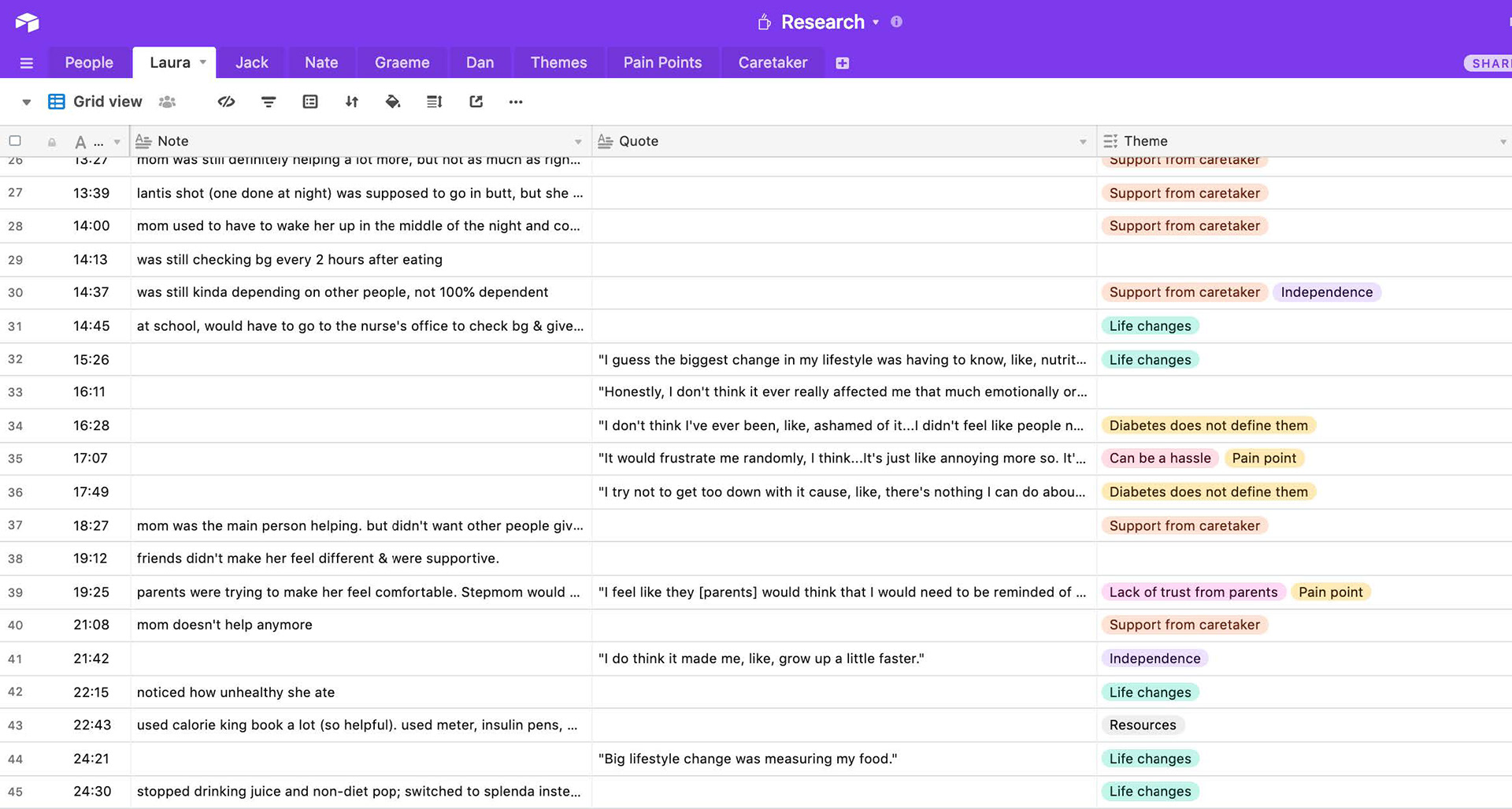Click the Note field type icon
This screenshot has height=809, width=1512.
click(143, 141)
